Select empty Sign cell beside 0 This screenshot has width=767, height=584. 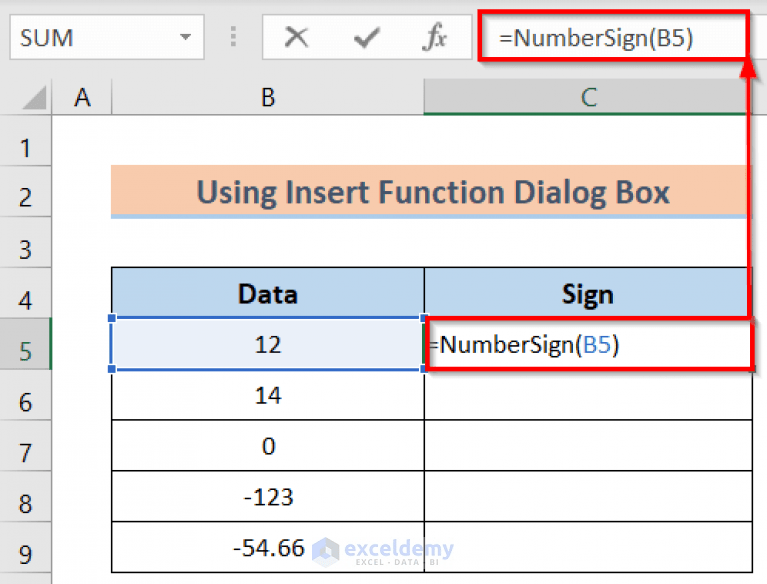click(588, 446)
